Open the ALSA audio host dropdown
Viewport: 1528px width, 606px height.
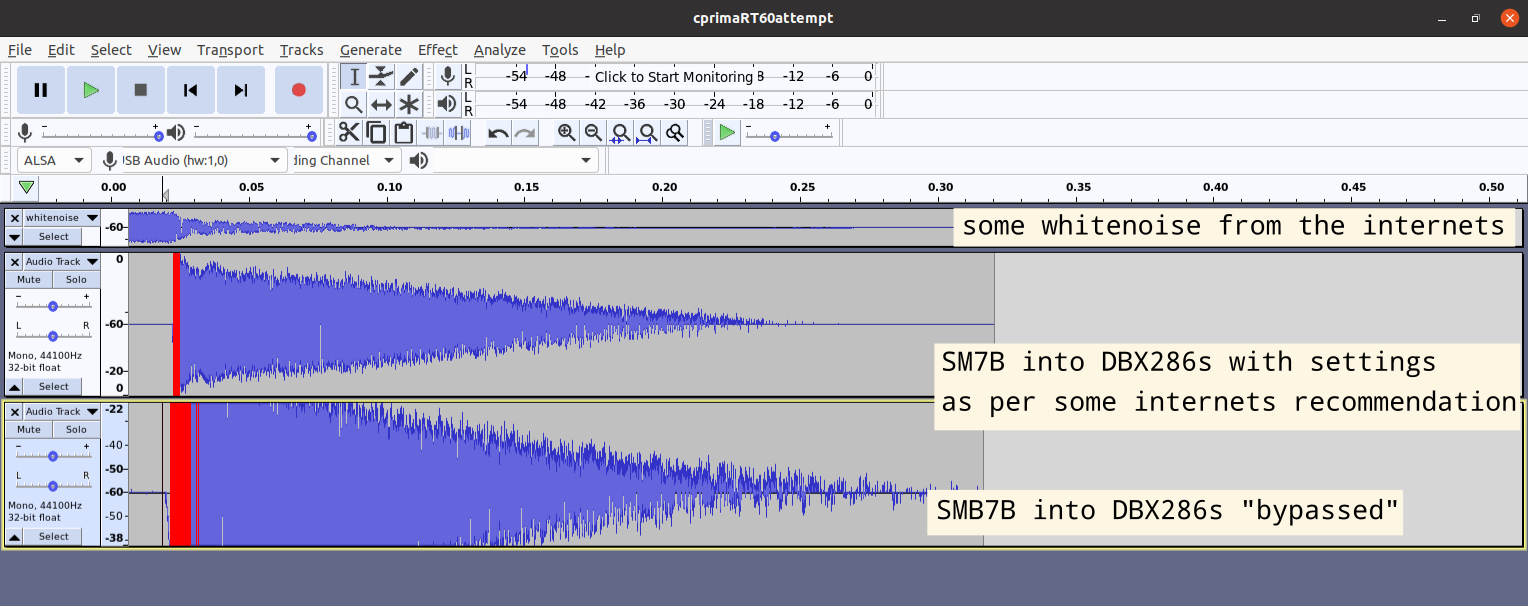tap(54, 160)
